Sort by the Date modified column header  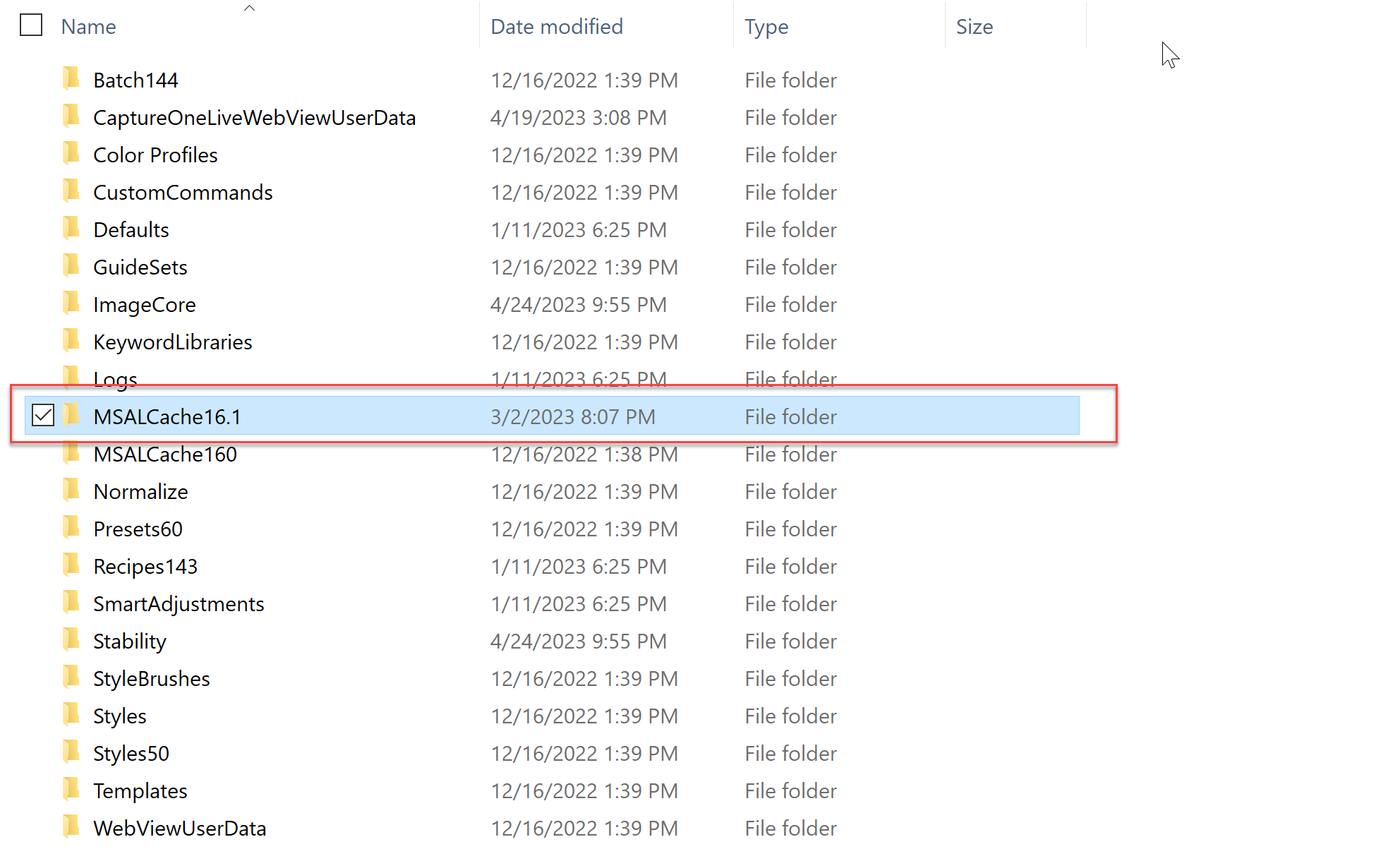point(557,27)
